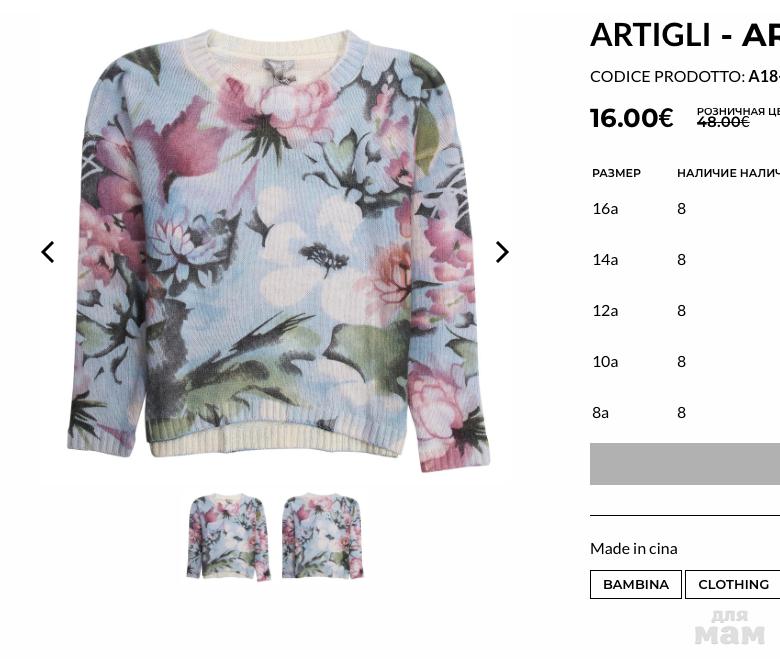
Task: Go to next product image arrow
Action: [502, 252]
